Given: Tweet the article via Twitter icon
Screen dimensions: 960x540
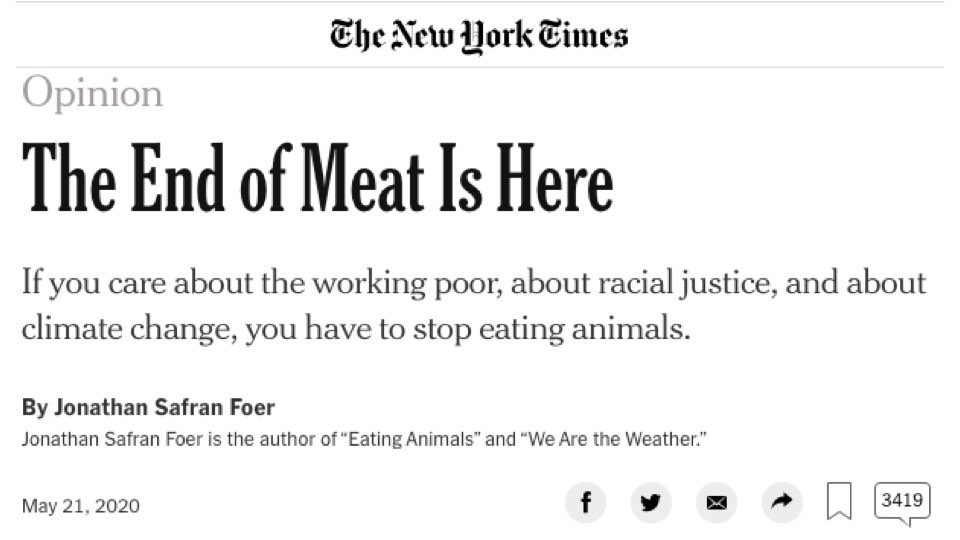Looking at the screenshot, I should (x=651, y=503).
